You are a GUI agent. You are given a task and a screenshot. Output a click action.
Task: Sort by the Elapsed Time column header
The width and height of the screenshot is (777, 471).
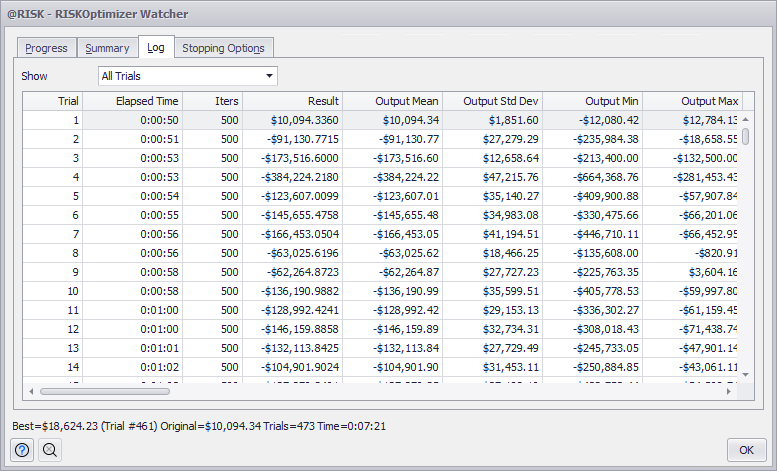[132, 101]
